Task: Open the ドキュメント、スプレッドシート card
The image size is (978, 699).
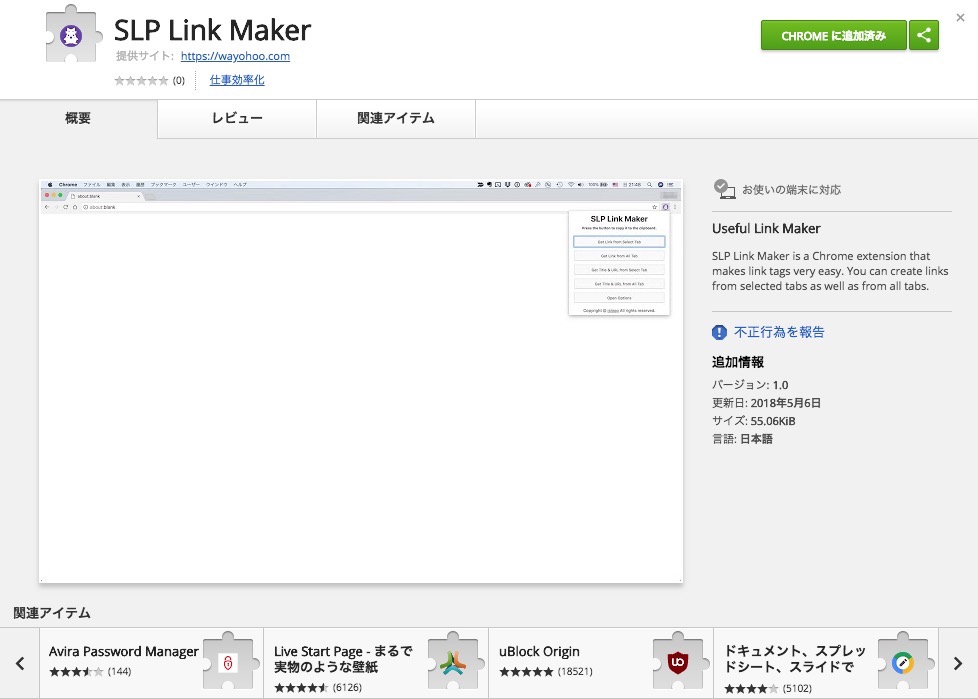Action: [x=826, y=663]
